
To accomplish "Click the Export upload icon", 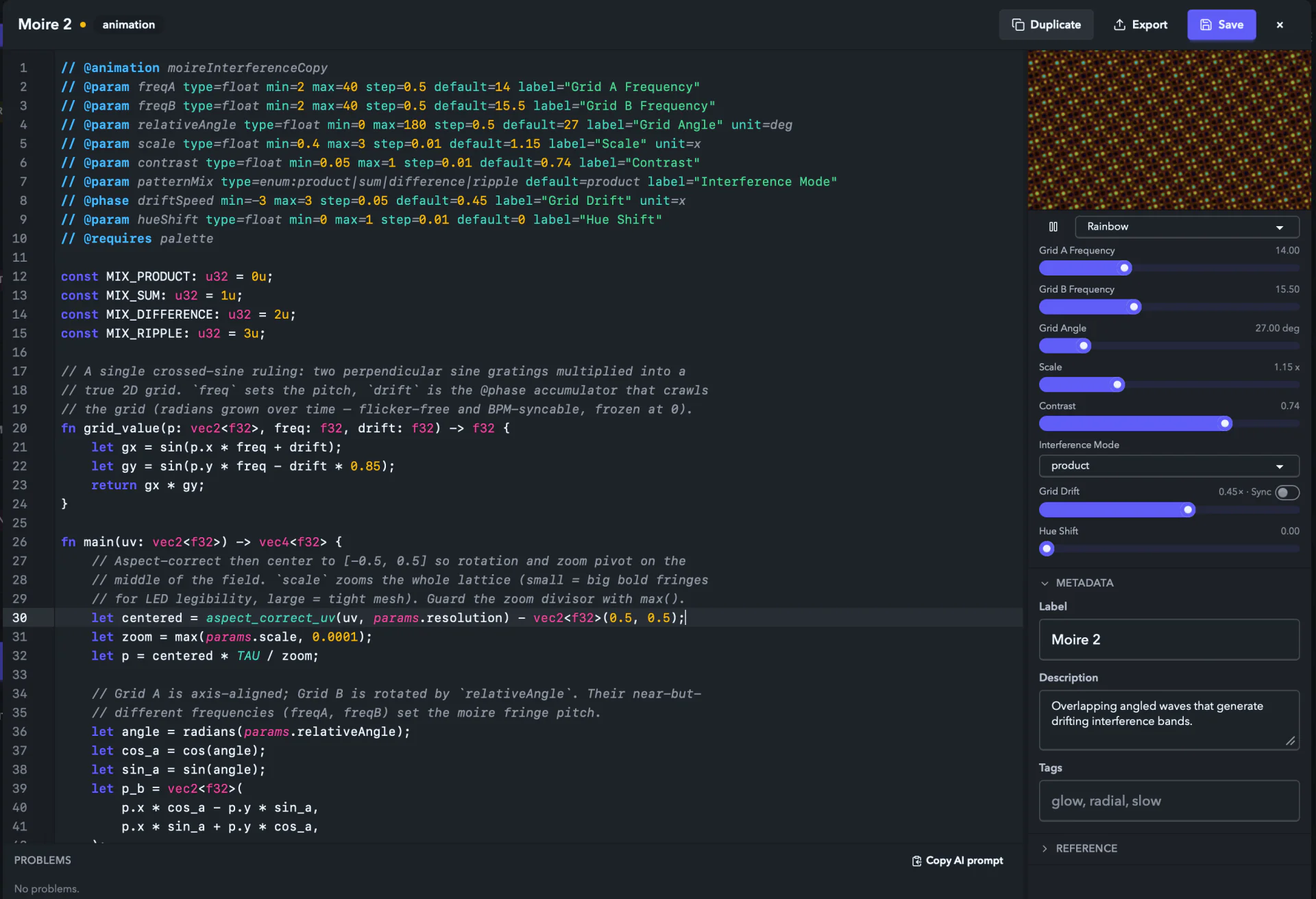I will click(x=1119, y=25).
